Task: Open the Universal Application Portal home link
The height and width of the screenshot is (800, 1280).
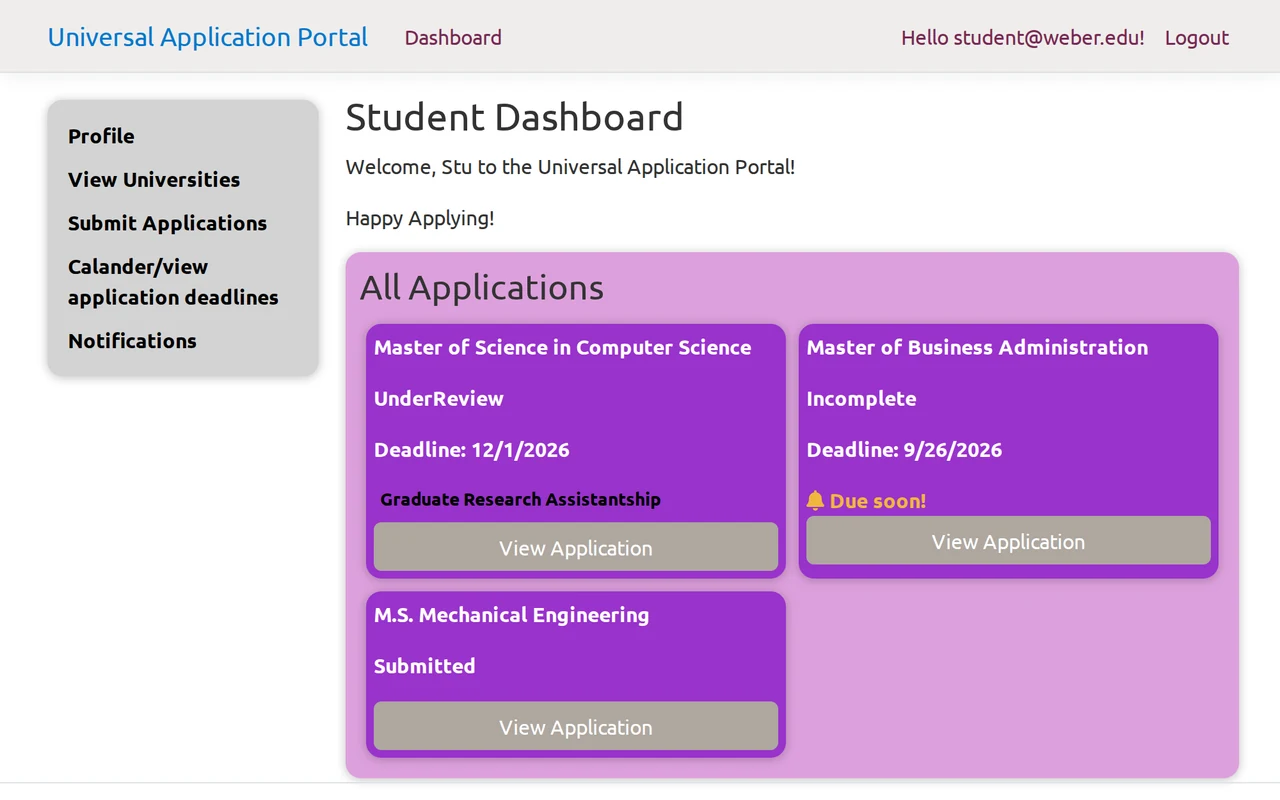Action: click(208, 37)
